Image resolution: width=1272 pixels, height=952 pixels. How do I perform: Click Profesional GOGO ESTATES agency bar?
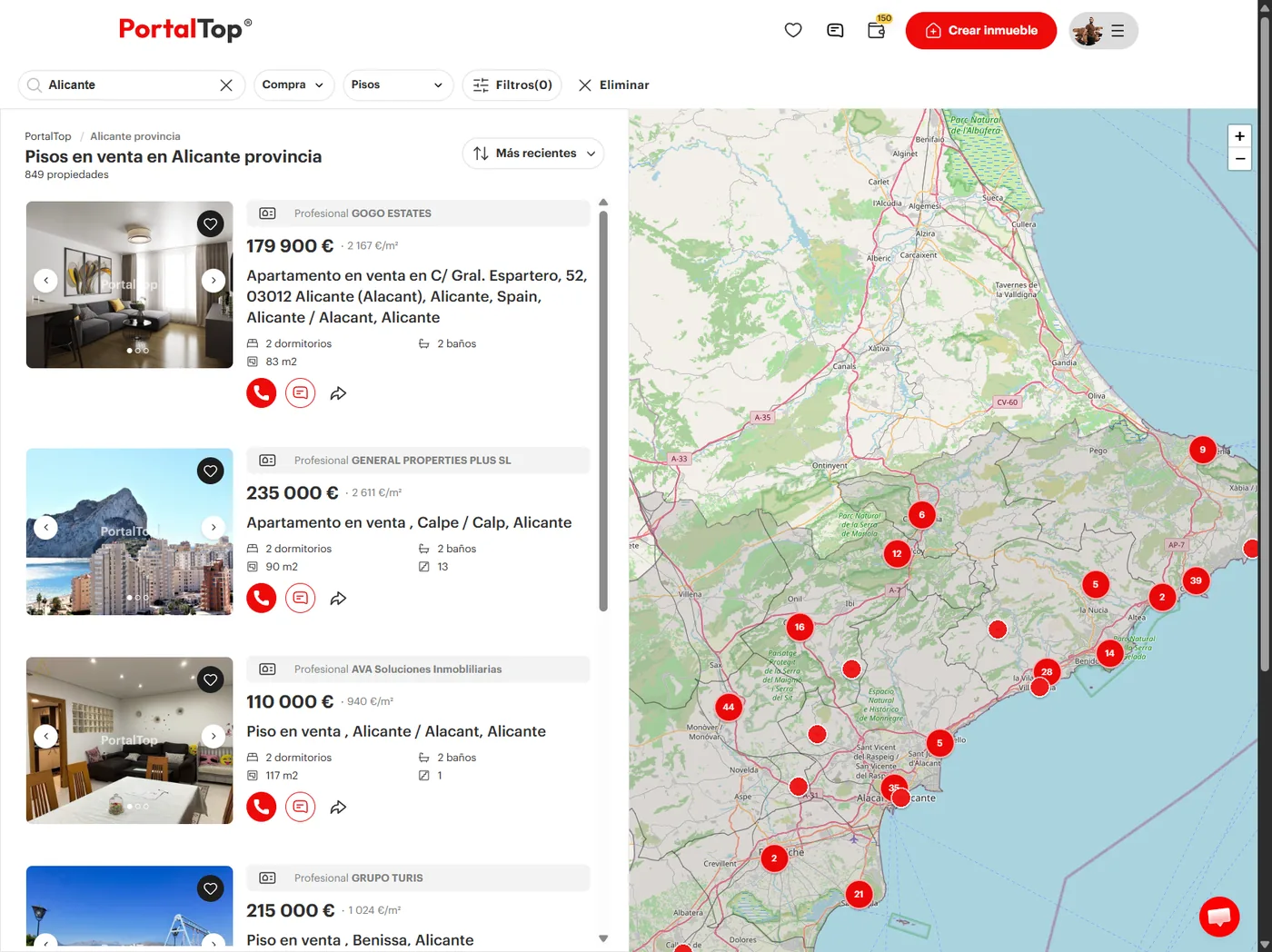418,213
